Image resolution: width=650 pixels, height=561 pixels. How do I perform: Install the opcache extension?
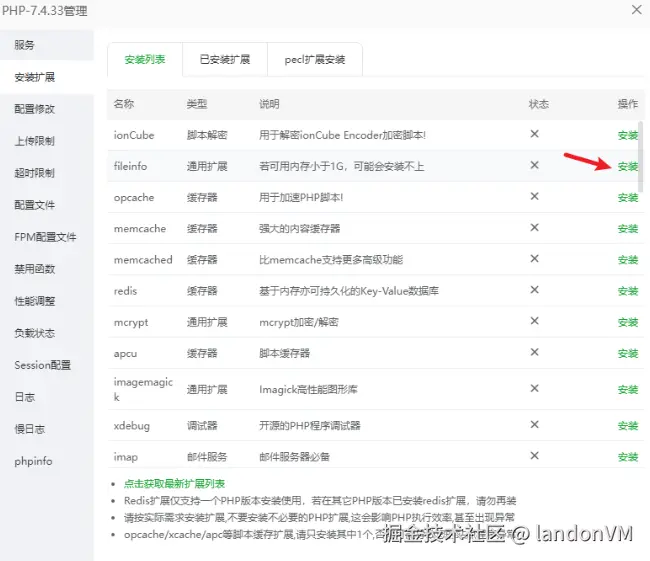tap(628, 197)
